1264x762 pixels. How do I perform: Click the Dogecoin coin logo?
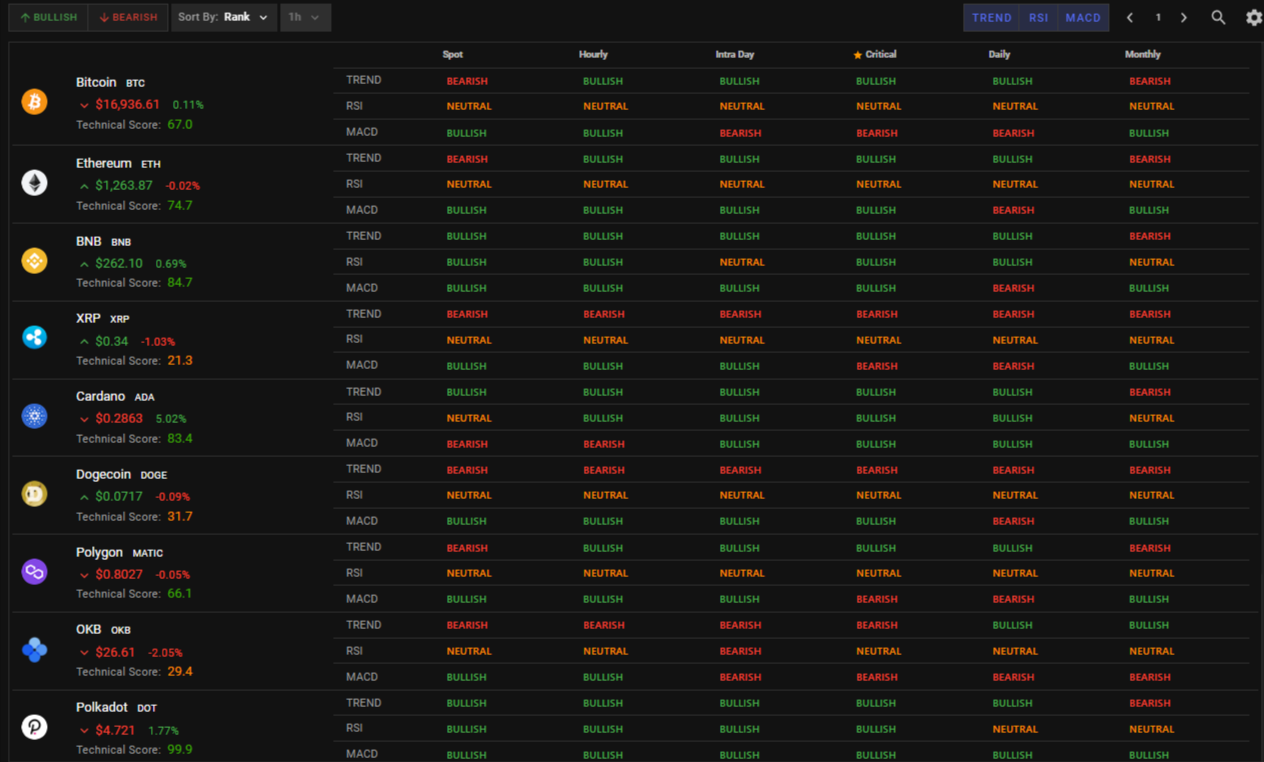[35, 493]
